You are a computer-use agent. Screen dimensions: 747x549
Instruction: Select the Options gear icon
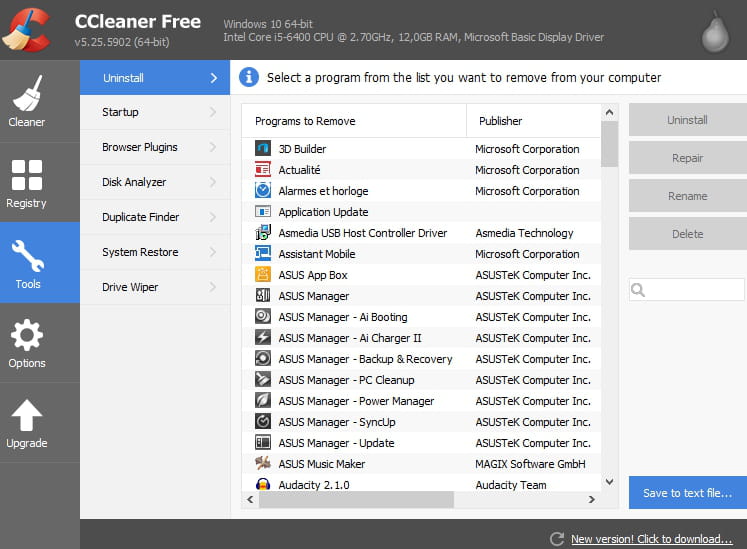(x=27, y=335)
